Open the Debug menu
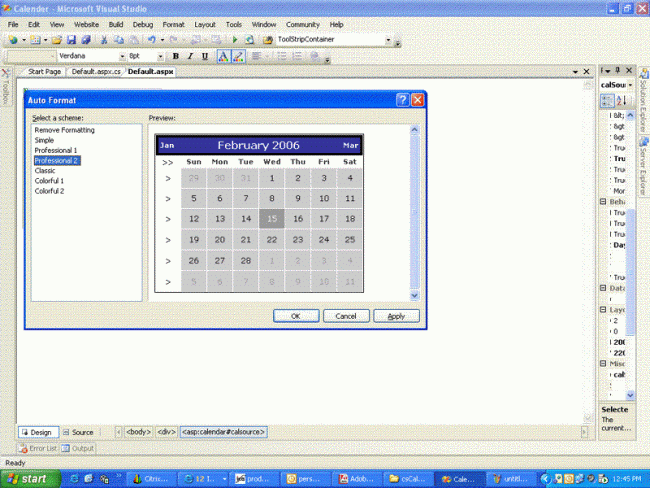The width and height of the screenshot is (650, 488). tap(143, 24)
